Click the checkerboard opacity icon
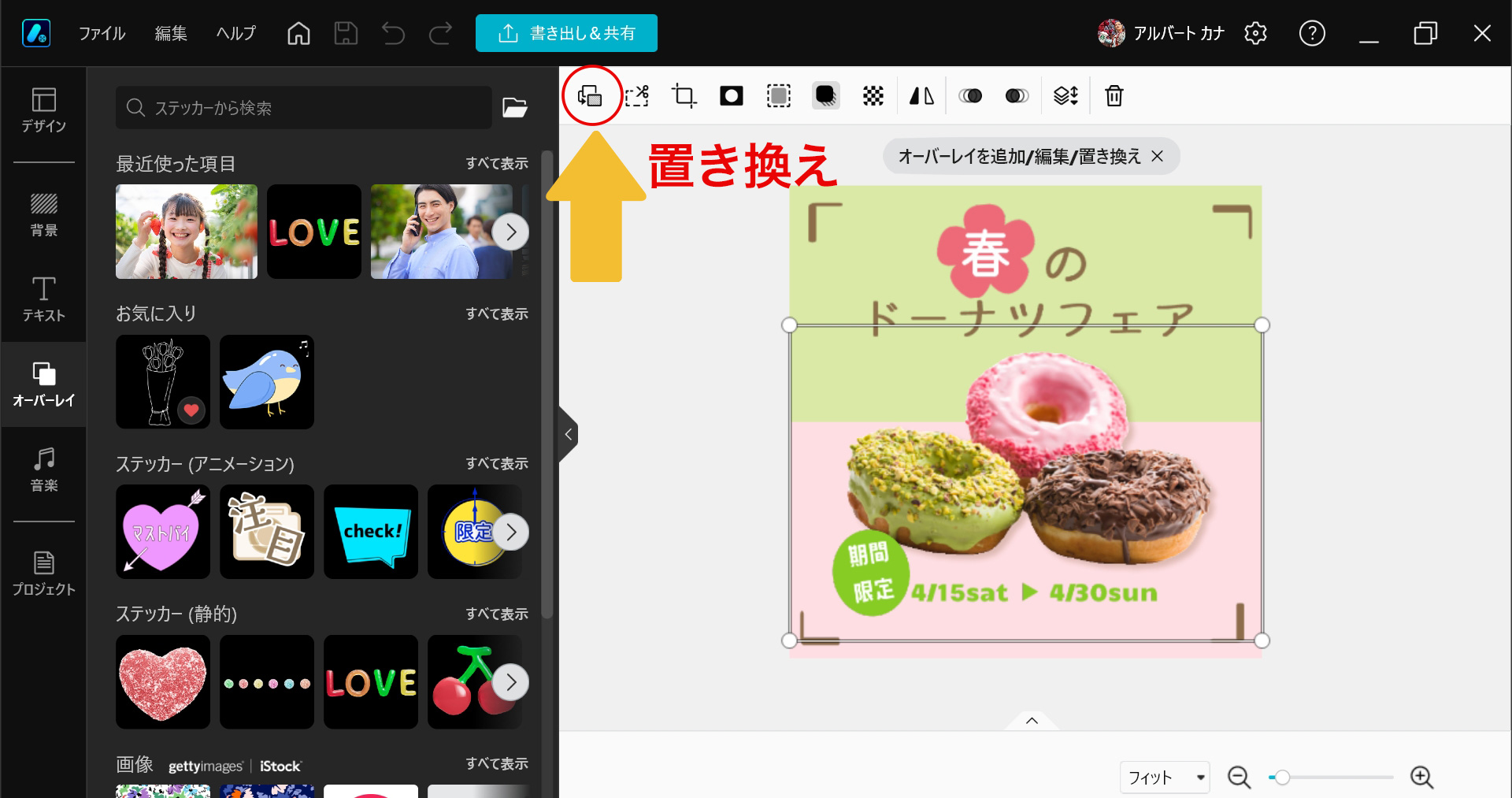 coord(873,96)
